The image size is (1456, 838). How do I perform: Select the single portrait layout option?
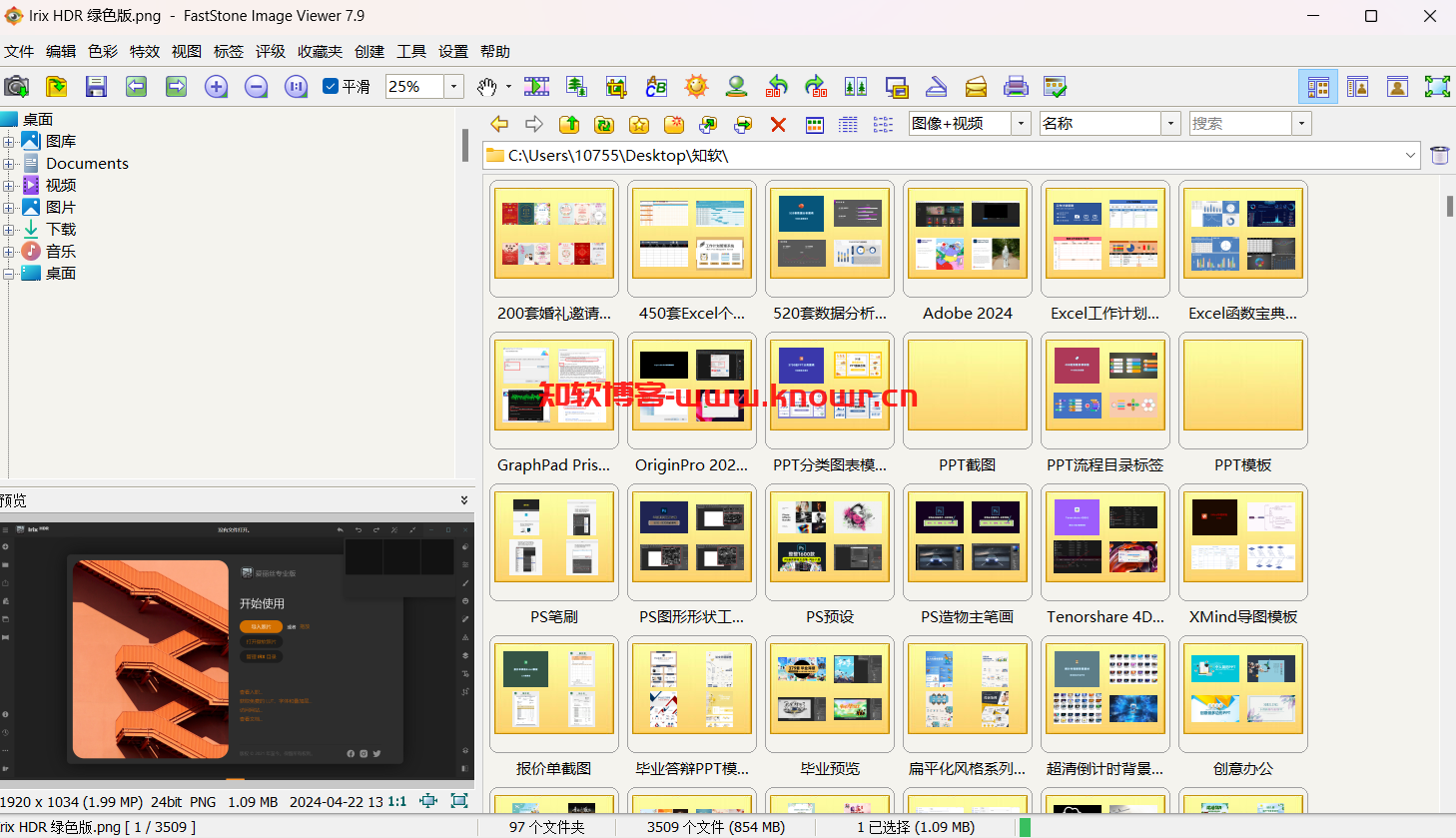click(x=1398, y=87)
